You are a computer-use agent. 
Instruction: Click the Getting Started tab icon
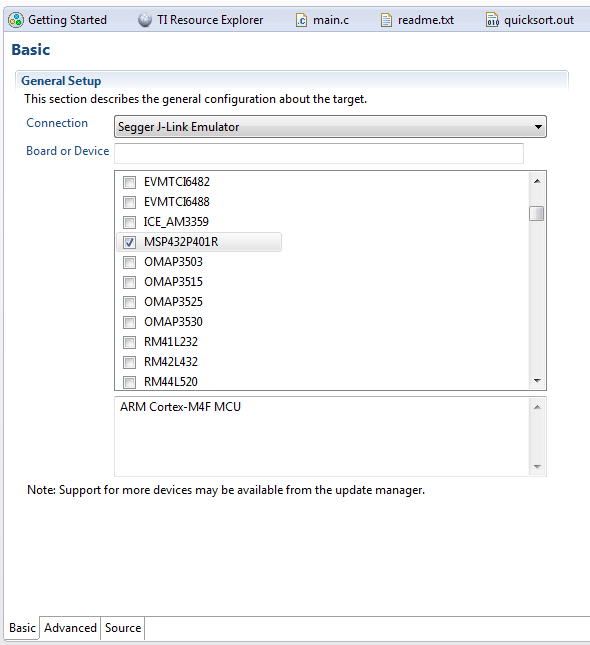16,20
